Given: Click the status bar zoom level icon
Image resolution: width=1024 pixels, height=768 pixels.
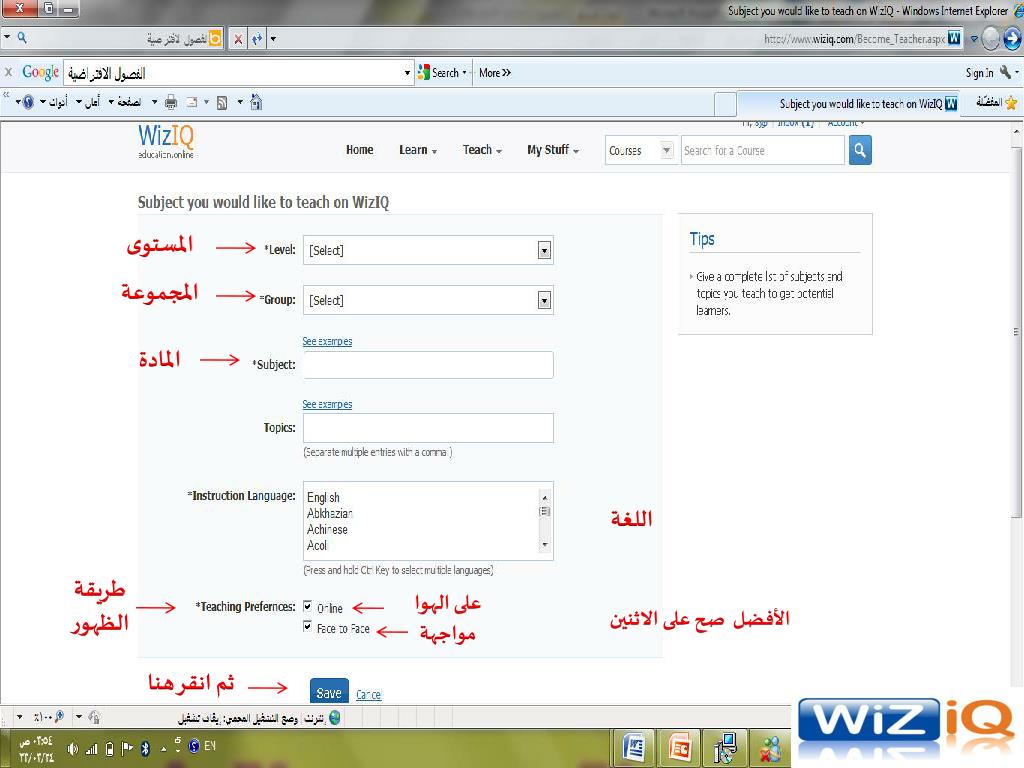Looking at the screenshot, I should (59, 717).
